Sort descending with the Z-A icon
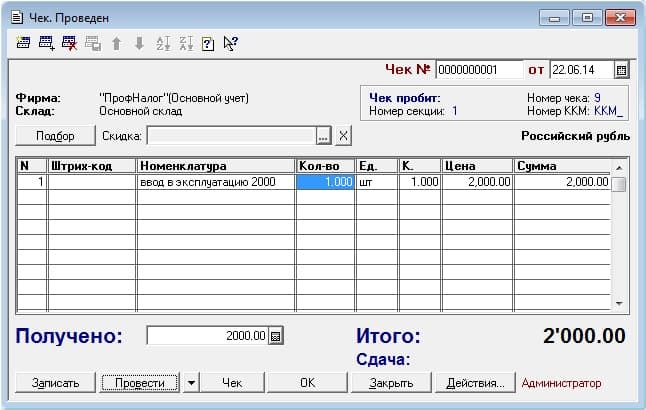This screenshot has width=646, height=410. tap(186, 43)
